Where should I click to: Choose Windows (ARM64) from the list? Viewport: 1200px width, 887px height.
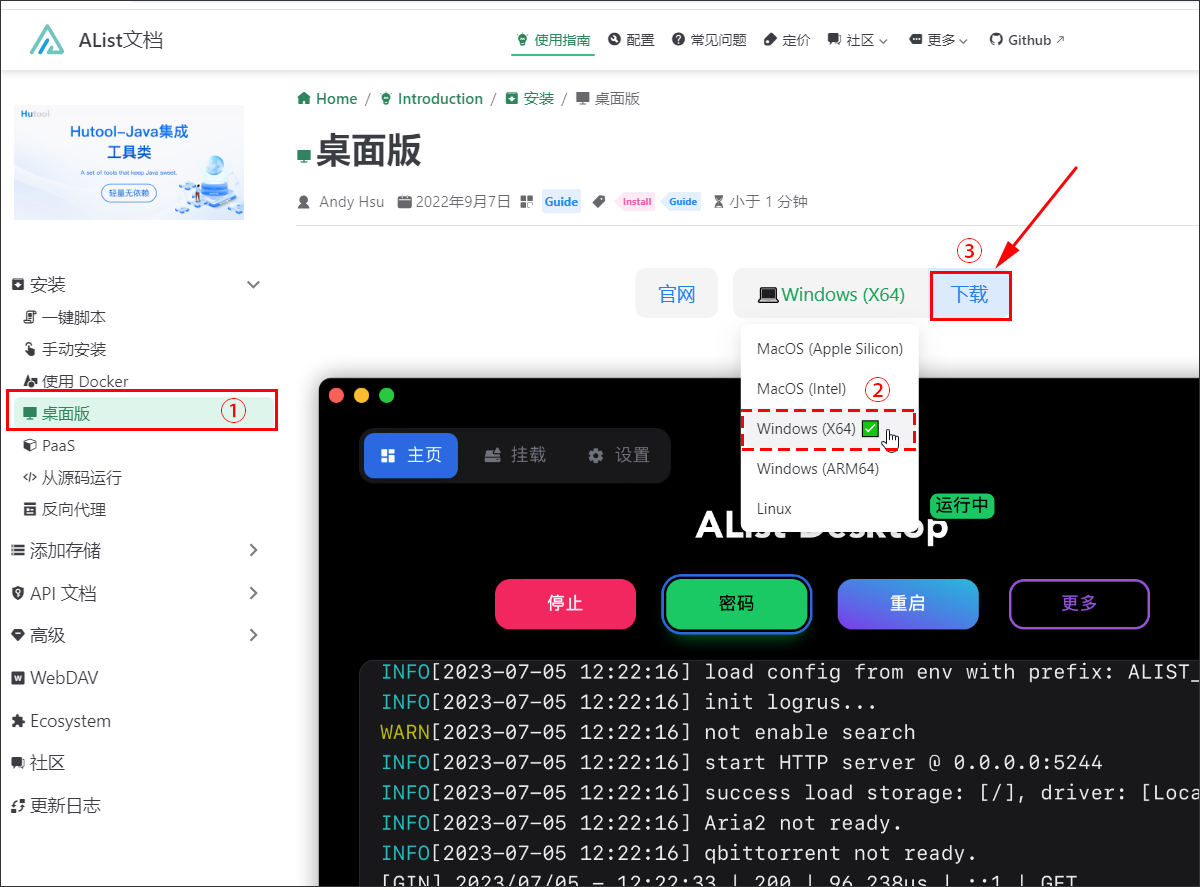[818, 469]
